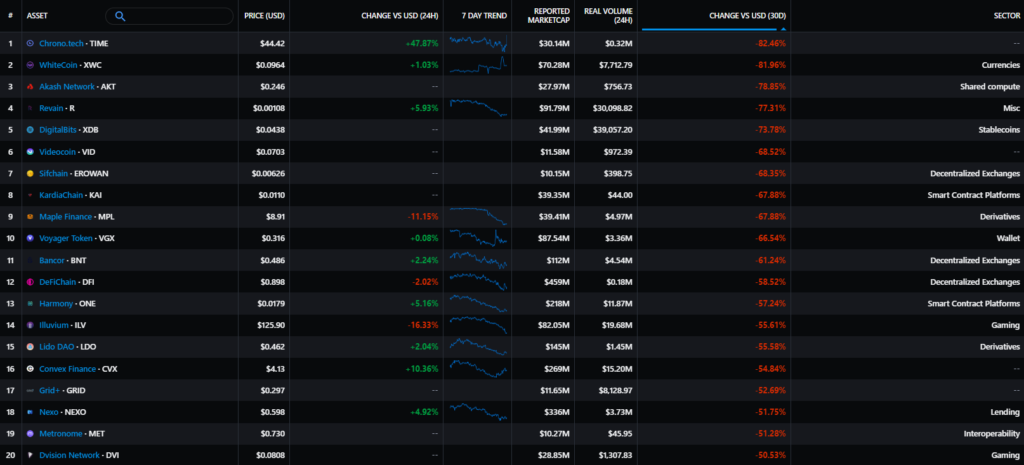Click the Illuvium logo icon

point(31,325)
